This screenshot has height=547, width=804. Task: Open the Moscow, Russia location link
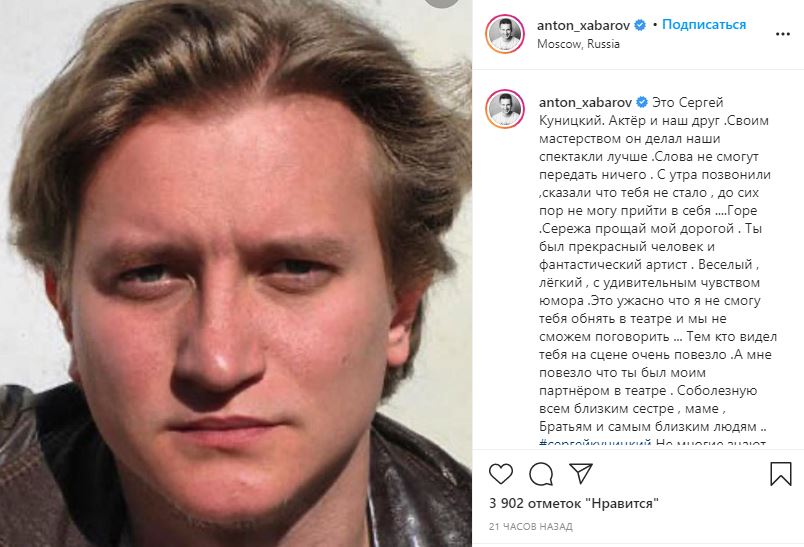coord(578,44)
